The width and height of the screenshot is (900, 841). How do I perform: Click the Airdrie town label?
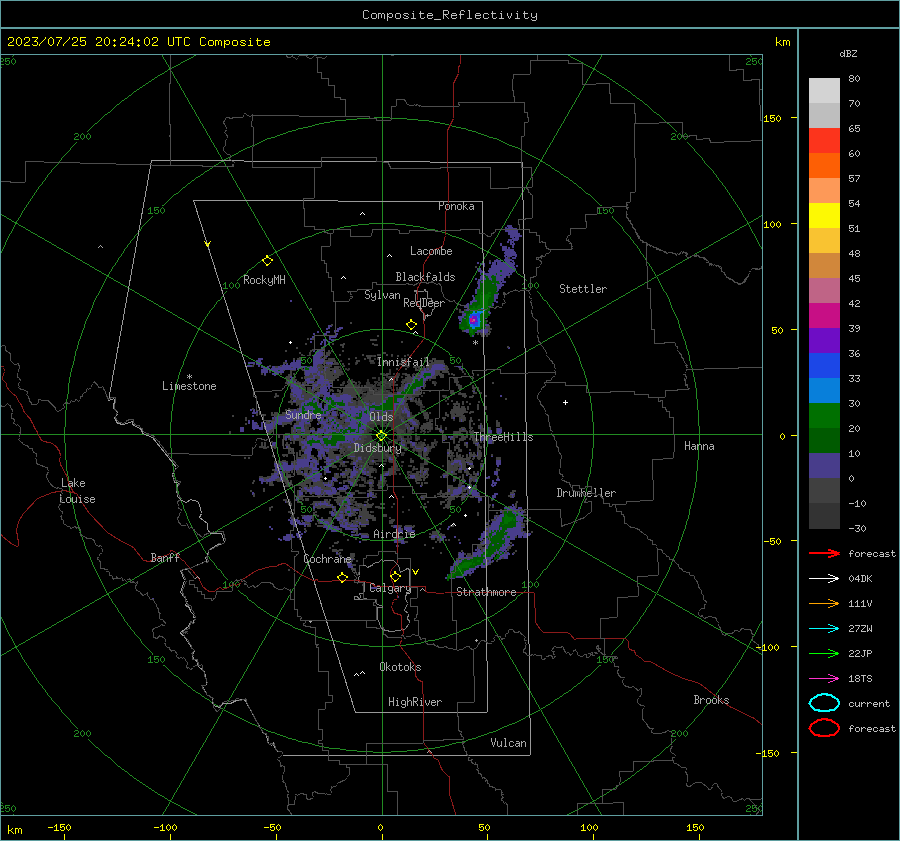pos(394,534)
